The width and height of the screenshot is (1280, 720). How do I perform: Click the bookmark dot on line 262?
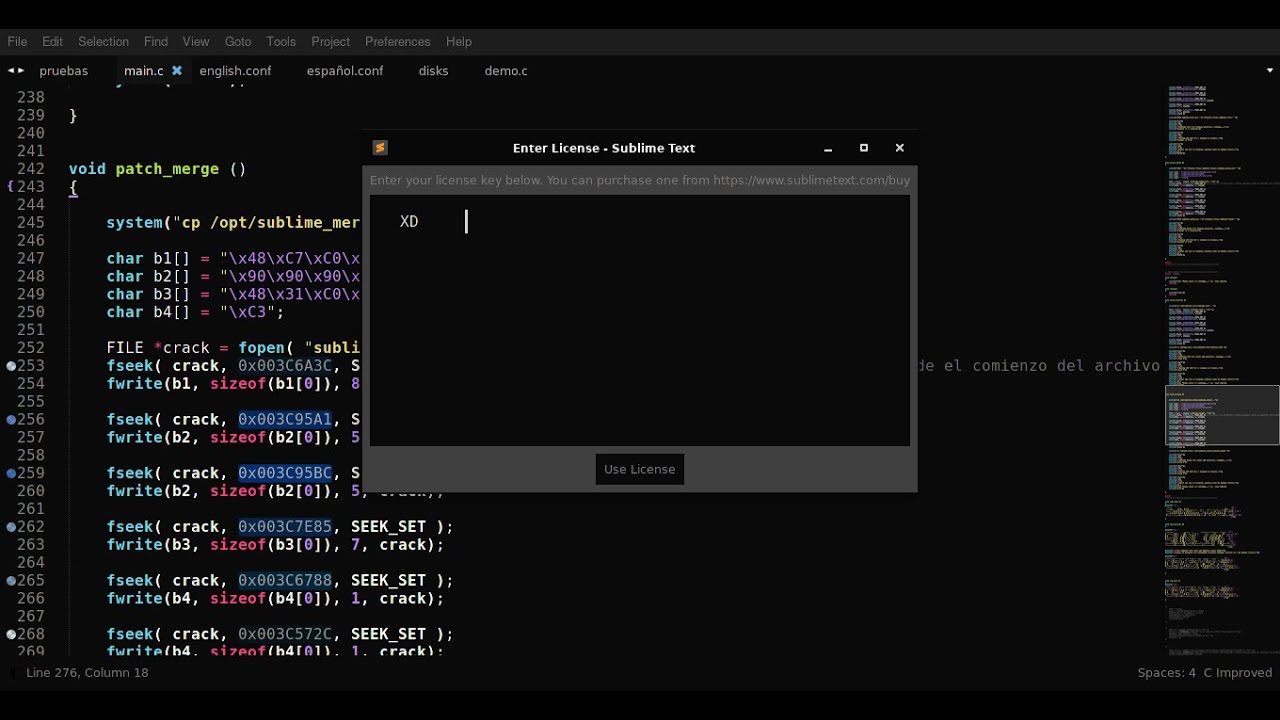tap(11, 527)
